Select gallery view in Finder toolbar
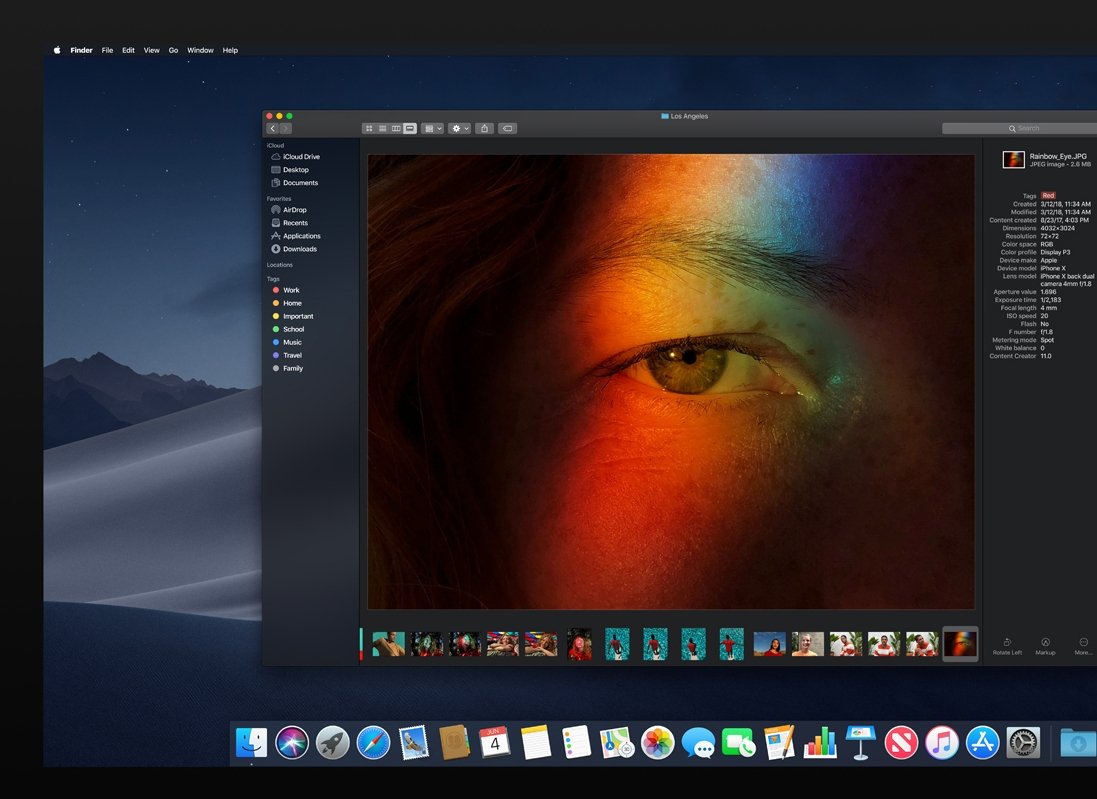The width and height of the screenshot is (1097, 799). (410, 129)
